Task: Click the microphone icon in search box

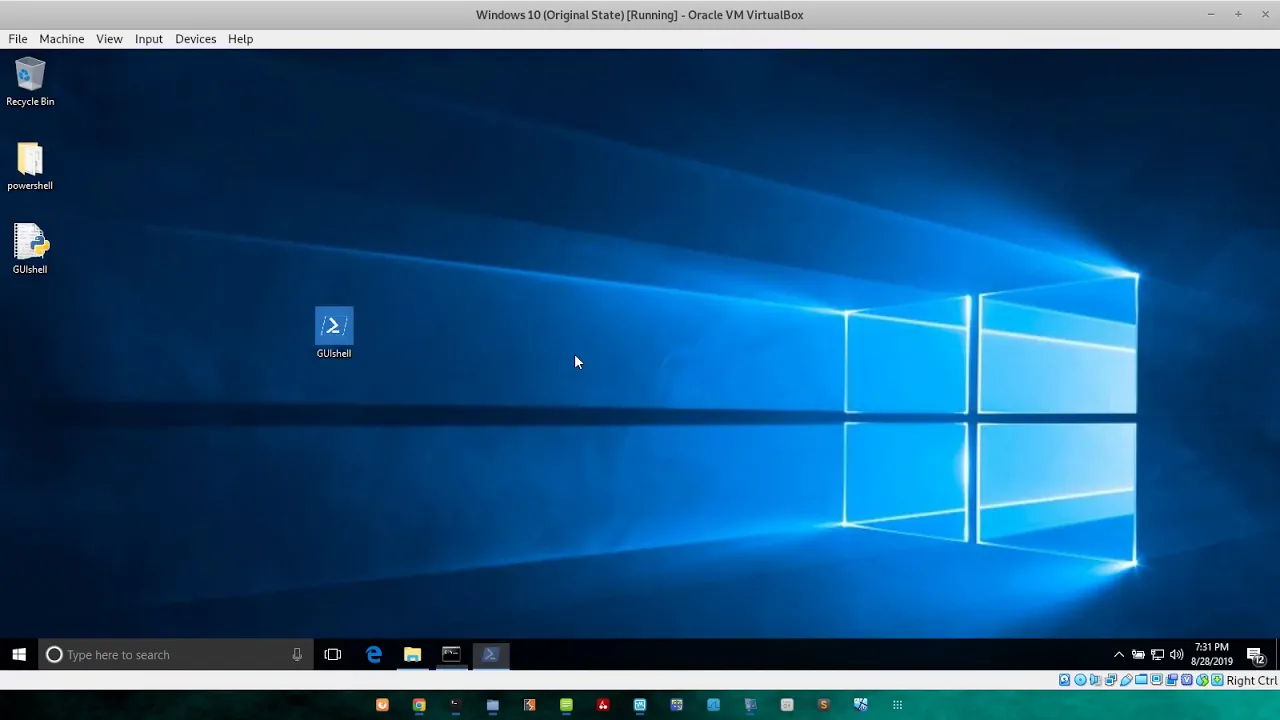Action: pyautogui.click(x=297, y=655)
